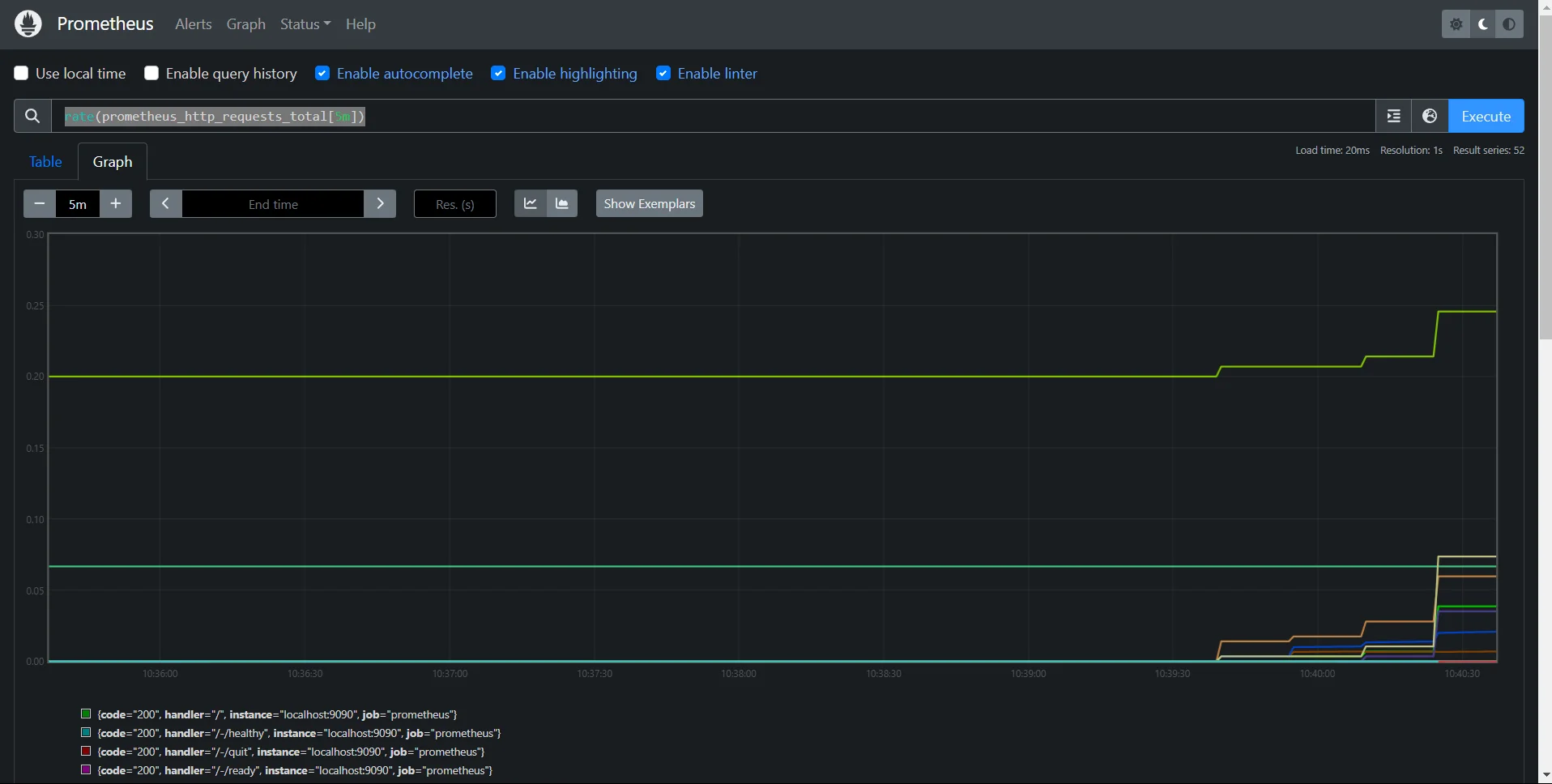This screenshot has width=1552, height=784.
Task: Open the Prometheus settings gear menu
Action: click(x=1456, y=23)
